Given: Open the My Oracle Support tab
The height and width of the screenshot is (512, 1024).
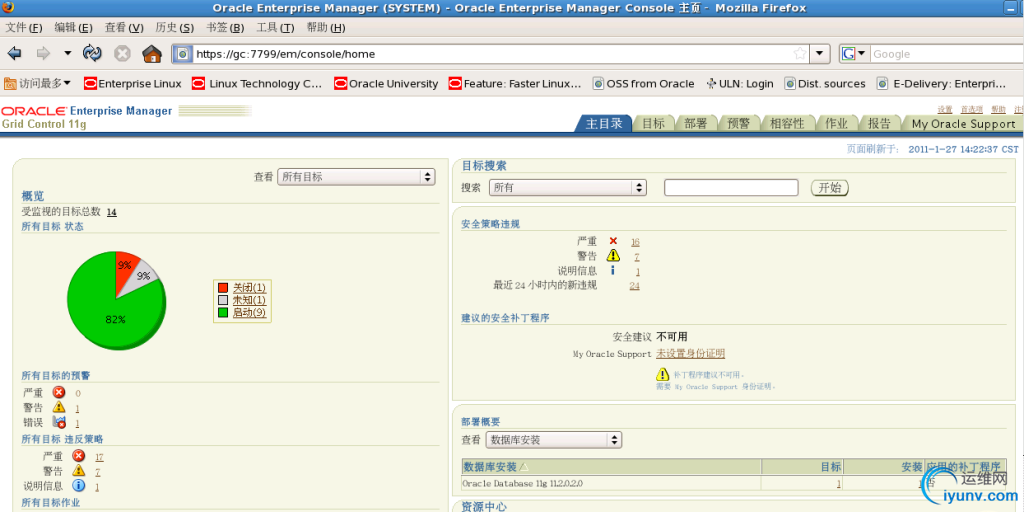Looking at the screenshot, I should point(963,123).
